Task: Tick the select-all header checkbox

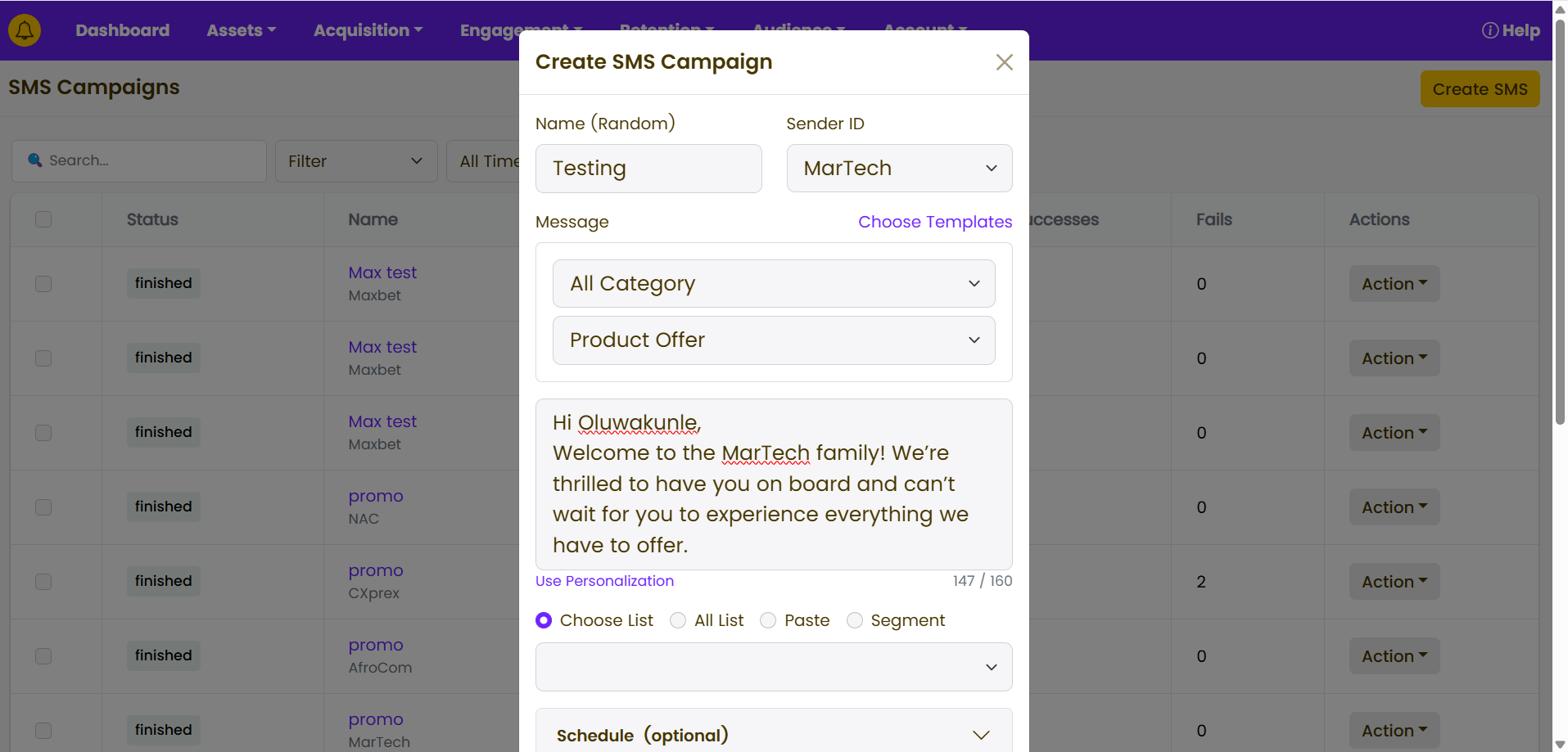Action: pos(43,219)
